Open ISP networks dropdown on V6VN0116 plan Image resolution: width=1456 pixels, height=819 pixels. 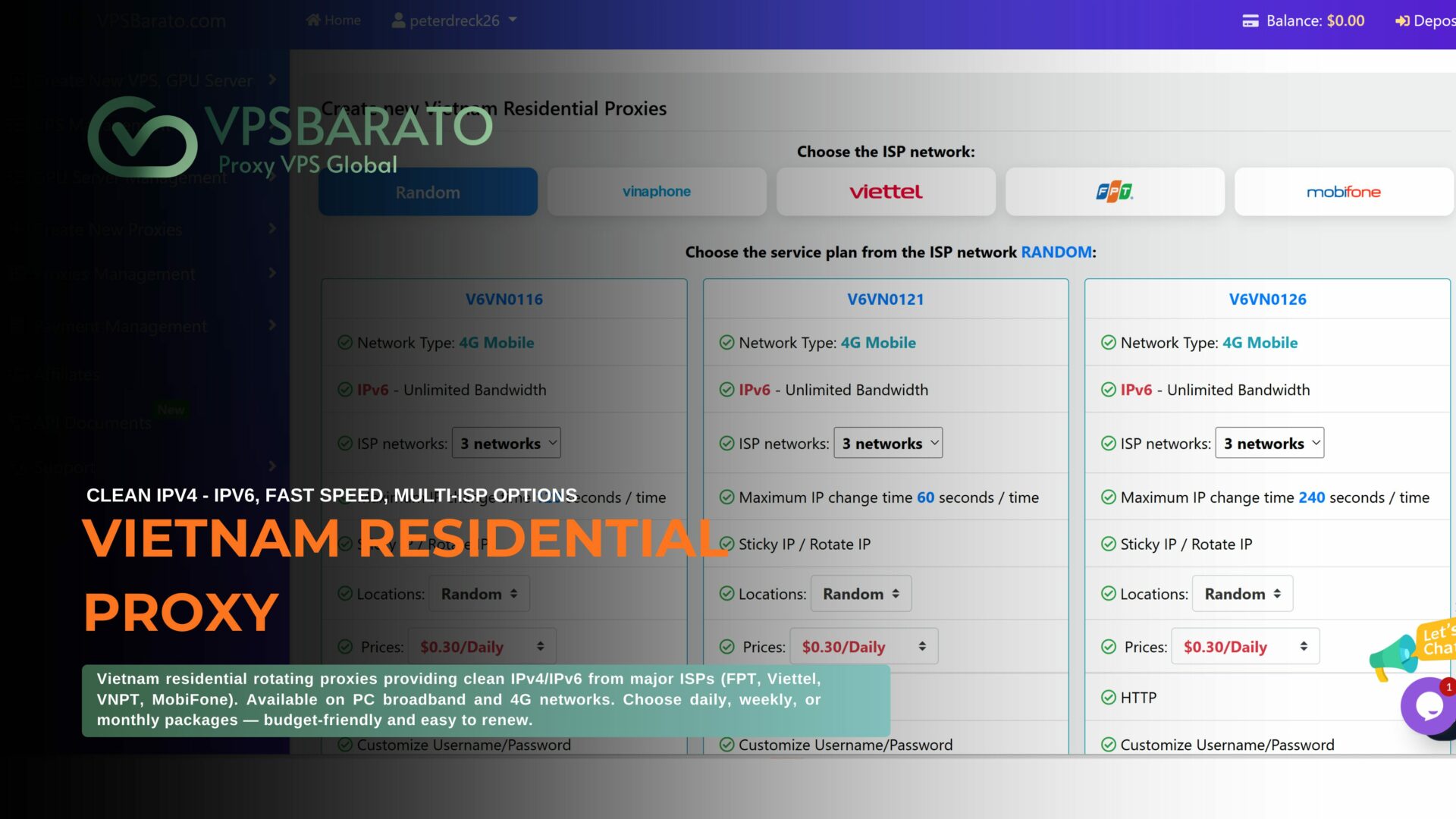(506, 443)
